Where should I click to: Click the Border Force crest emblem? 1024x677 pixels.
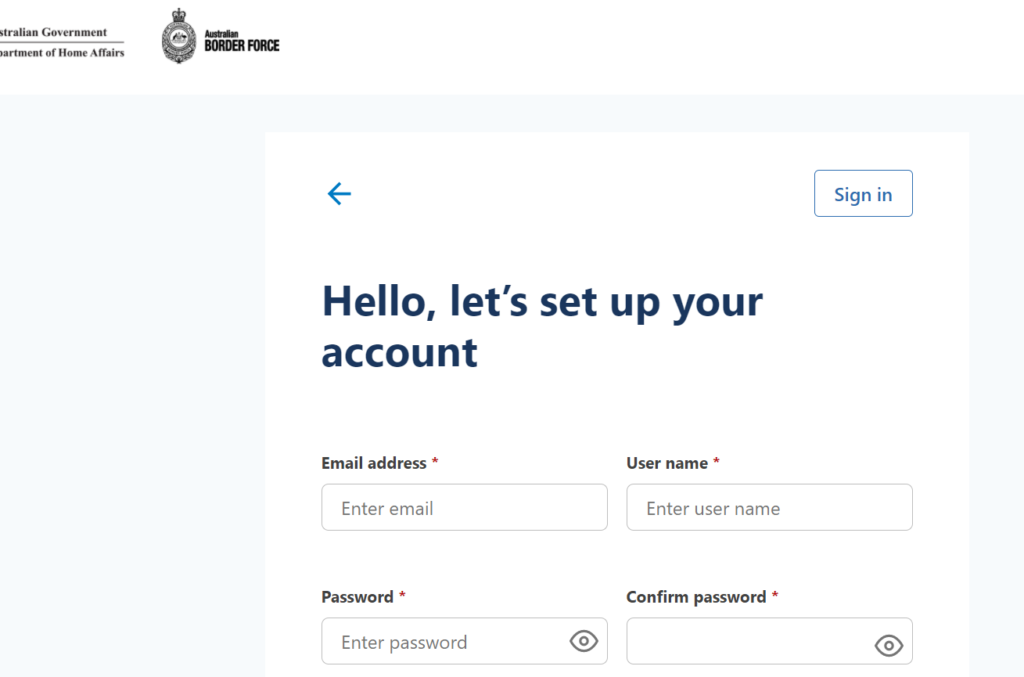178,36
